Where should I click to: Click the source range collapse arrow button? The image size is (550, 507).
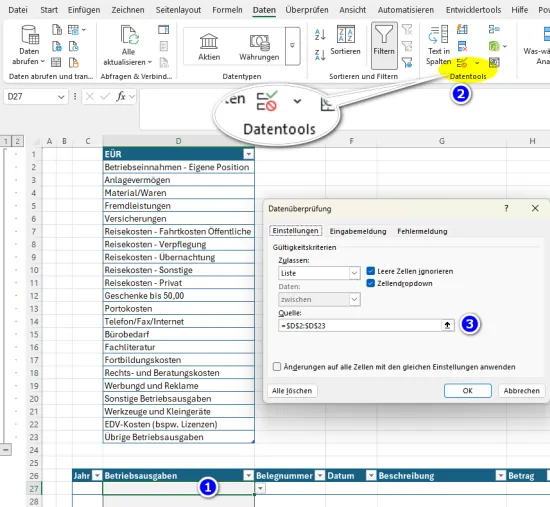tap(447, 325)
